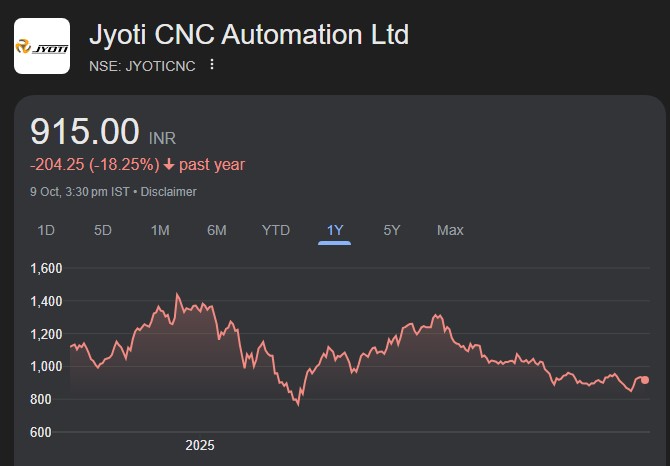
Task: Select the 5D chart range
Action: point(103,230)
